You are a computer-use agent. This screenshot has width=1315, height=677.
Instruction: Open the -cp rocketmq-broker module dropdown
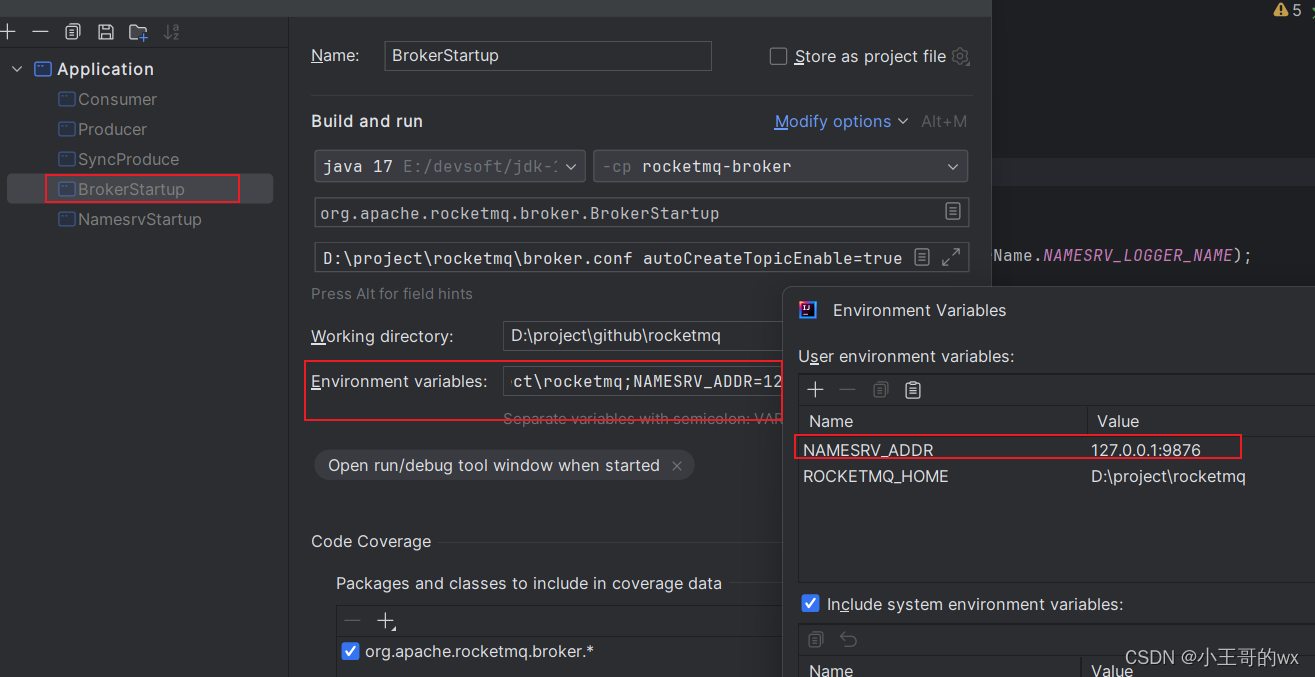(x=780, y=166)
